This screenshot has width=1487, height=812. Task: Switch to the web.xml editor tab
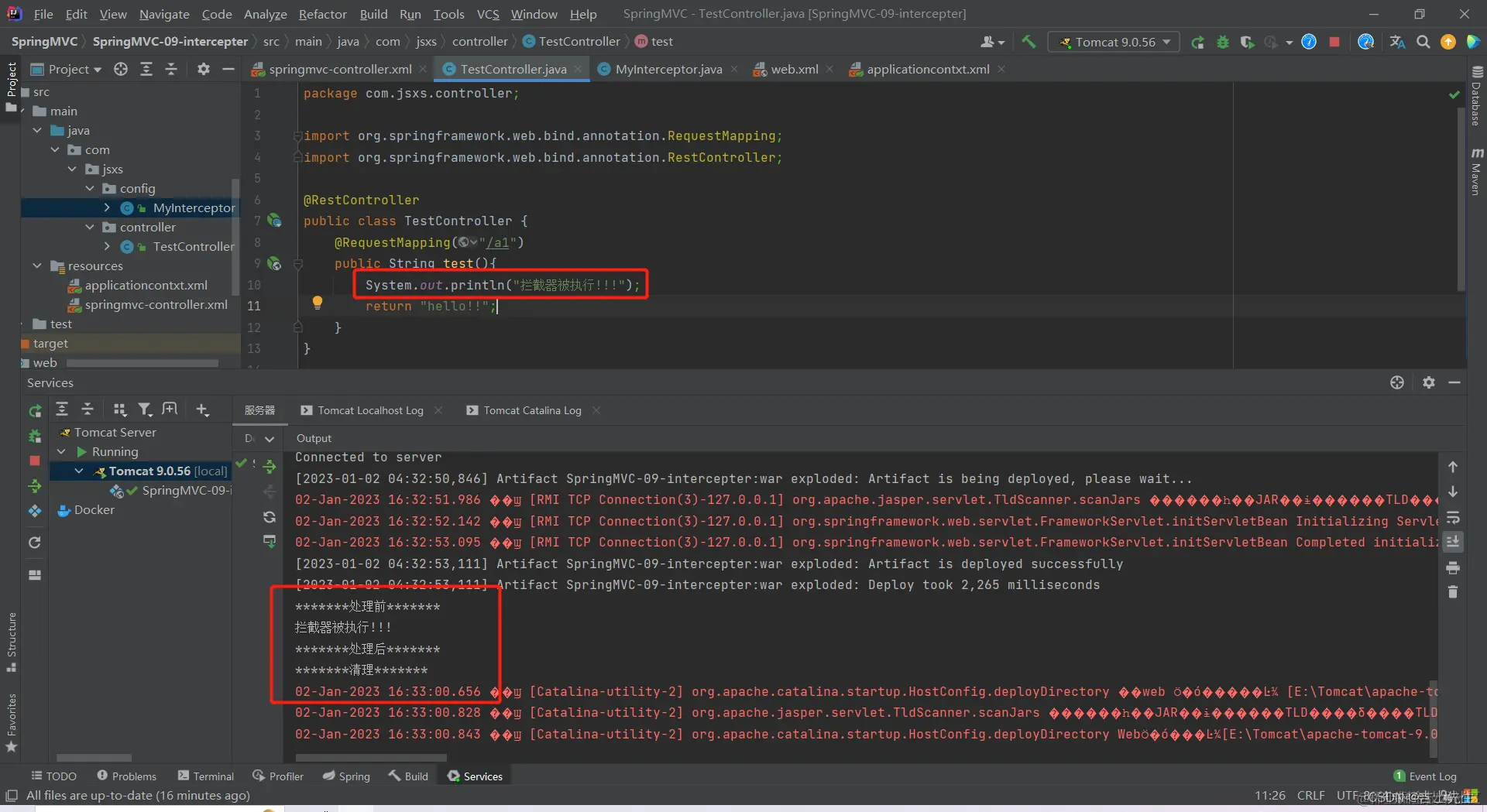(794, 69)
